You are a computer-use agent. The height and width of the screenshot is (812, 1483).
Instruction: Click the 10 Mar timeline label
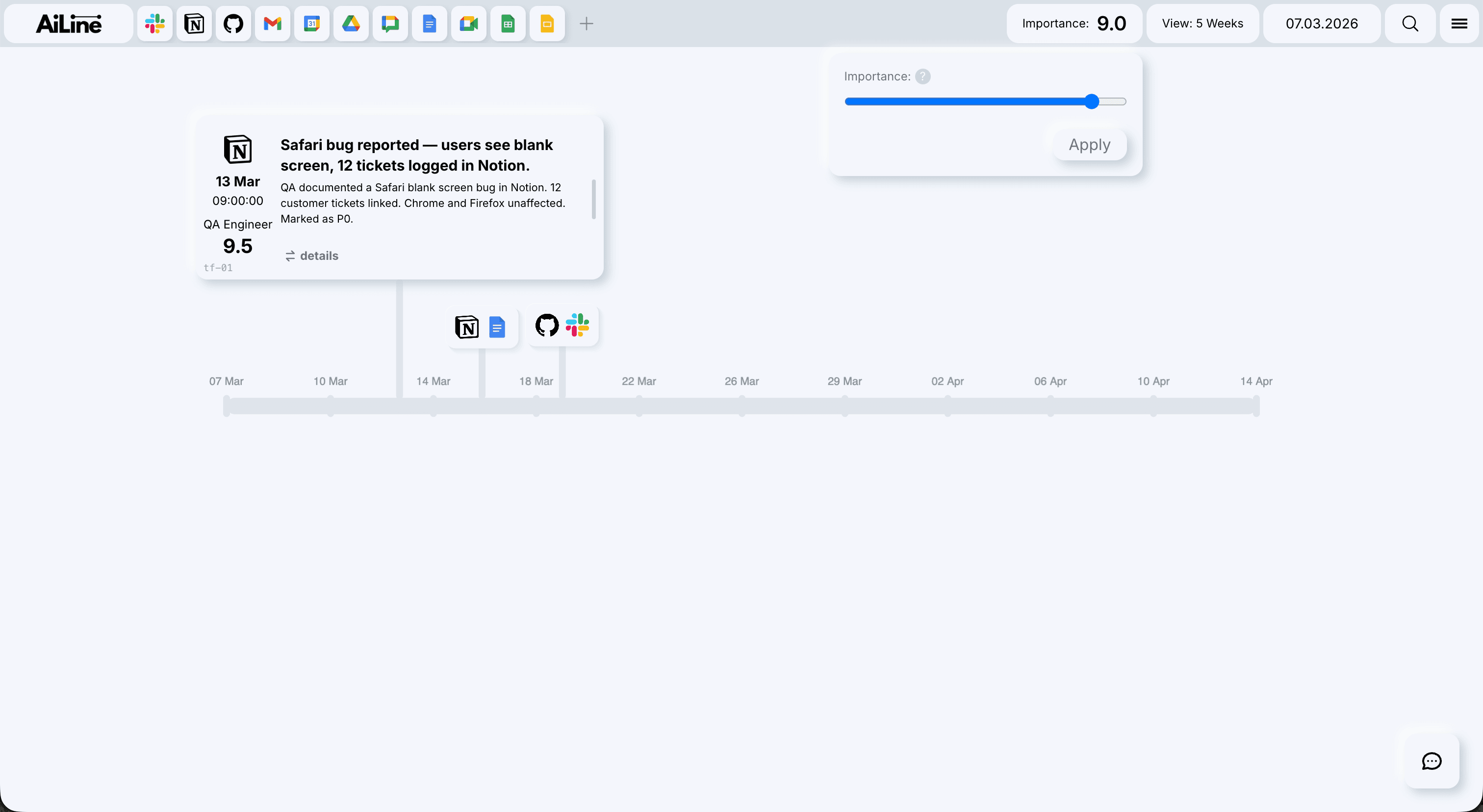(x=331, y=381)
